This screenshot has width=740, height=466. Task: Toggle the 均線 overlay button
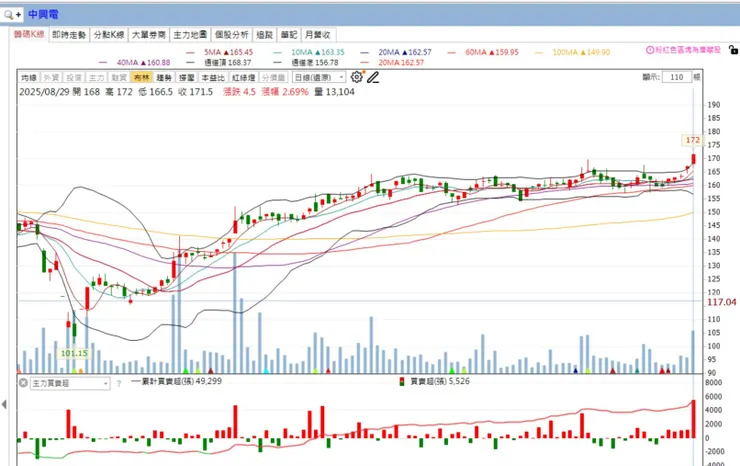click(x=29, y=77)
